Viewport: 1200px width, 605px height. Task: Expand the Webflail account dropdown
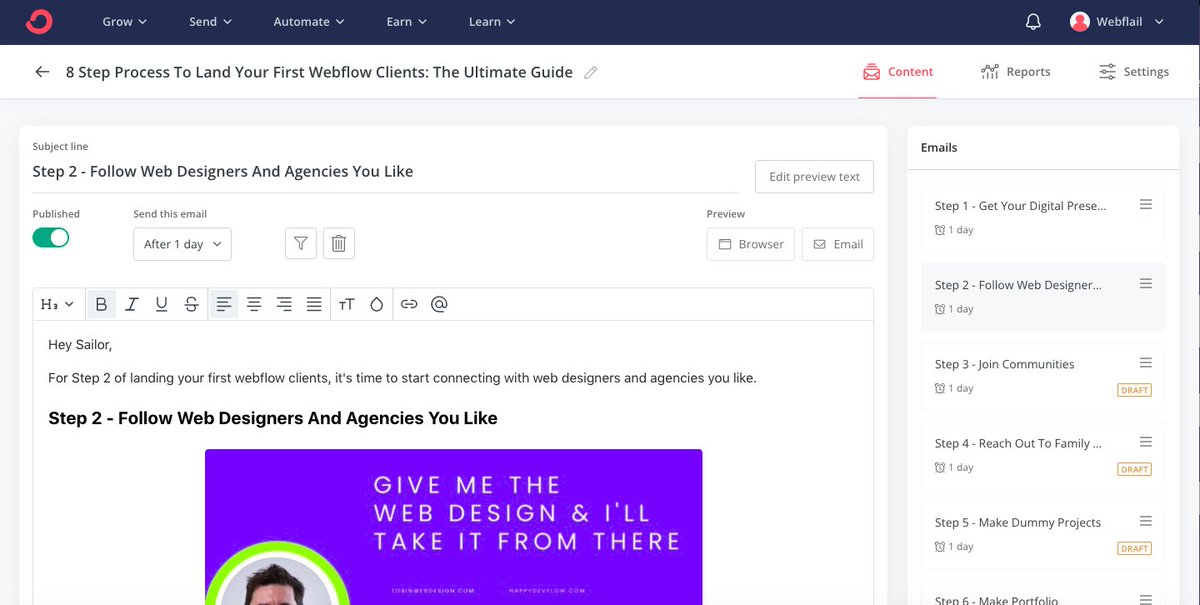1159,22
